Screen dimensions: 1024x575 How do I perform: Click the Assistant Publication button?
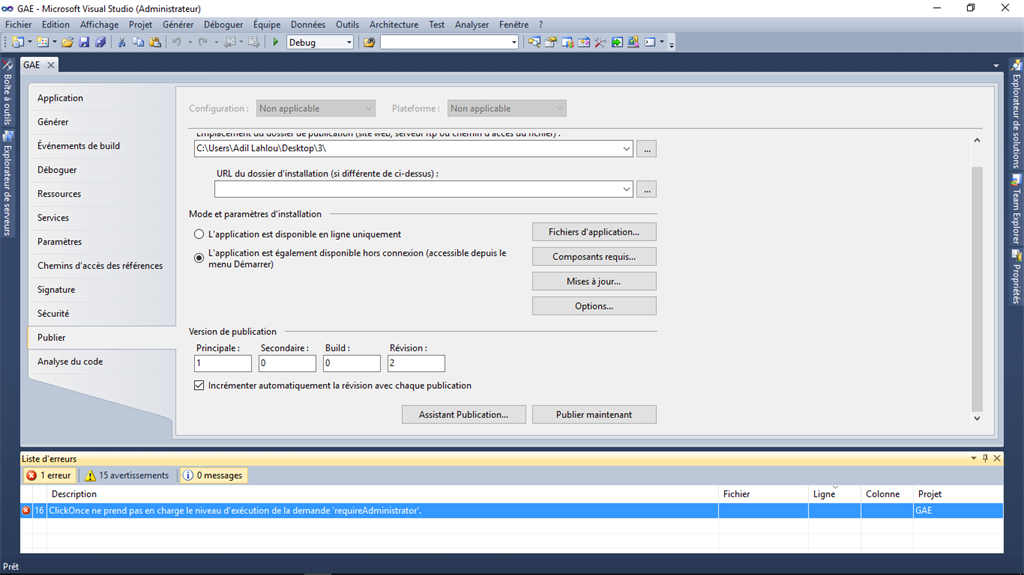[x=464, y=414]
